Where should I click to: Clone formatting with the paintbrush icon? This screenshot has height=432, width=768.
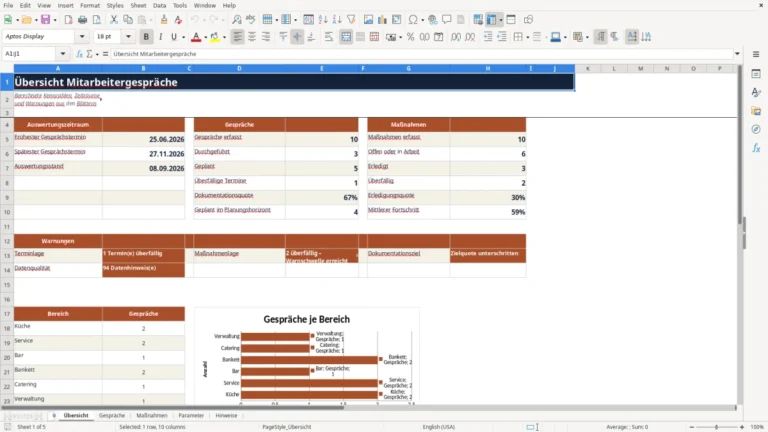coord(164,20)
